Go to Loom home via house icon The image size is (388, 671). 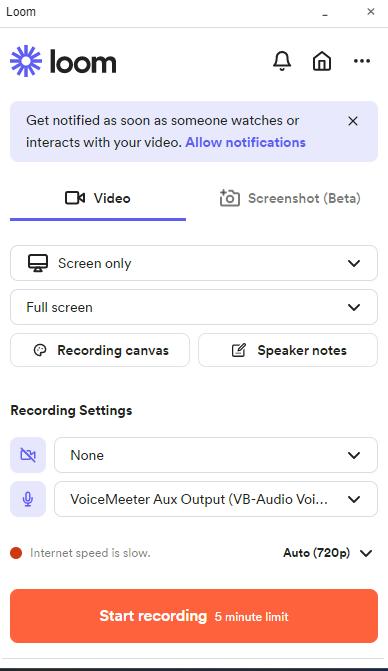coord(322,61)
